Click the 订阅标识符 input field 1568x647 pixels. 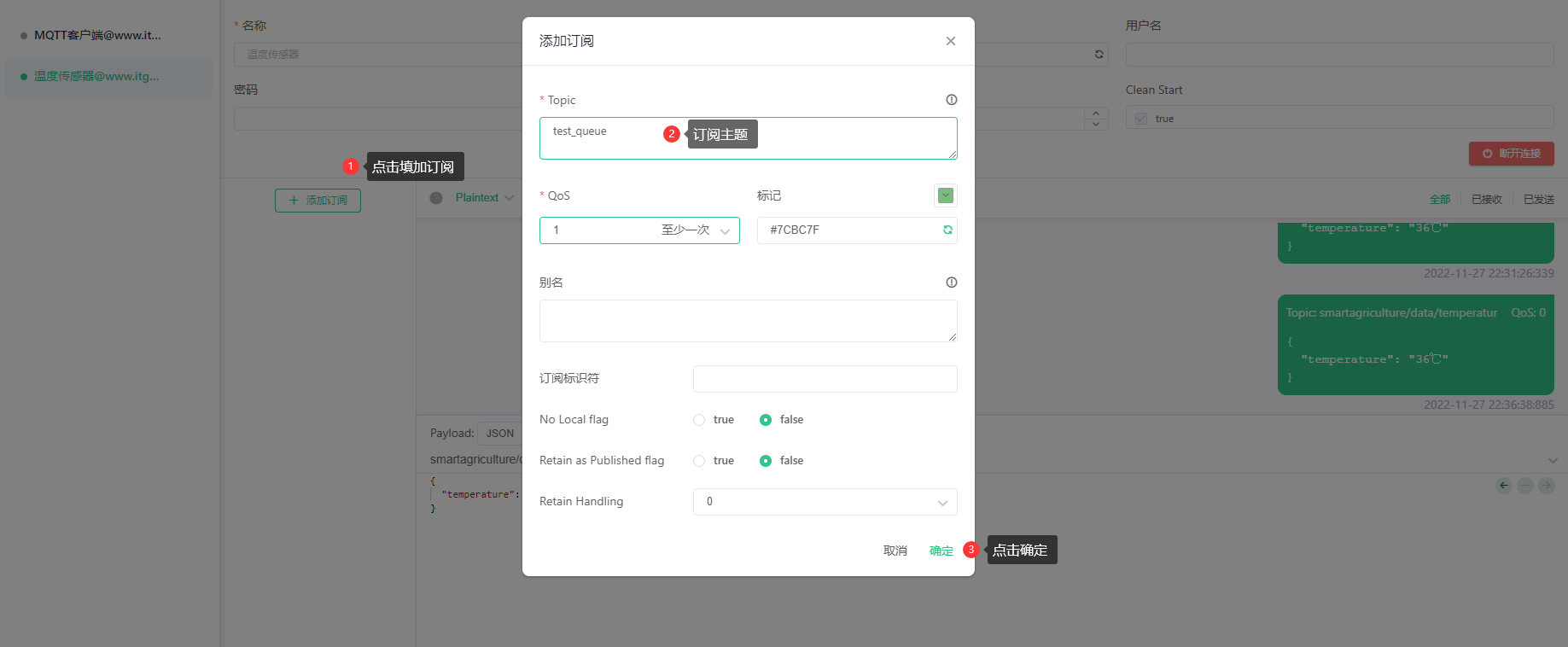point(825,379)
